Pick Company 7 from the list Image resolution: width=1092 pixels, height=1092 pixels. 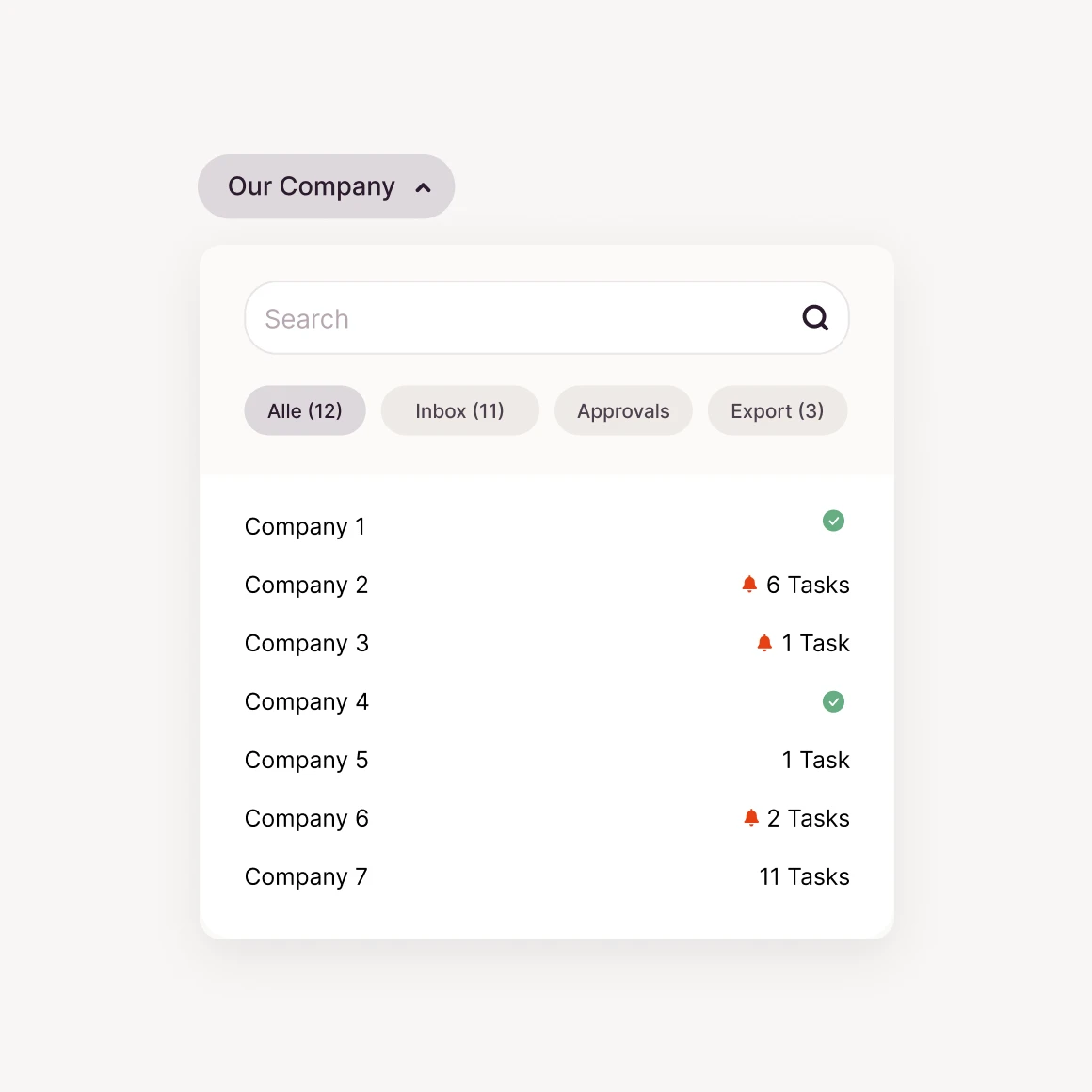[x=306, y=876]
